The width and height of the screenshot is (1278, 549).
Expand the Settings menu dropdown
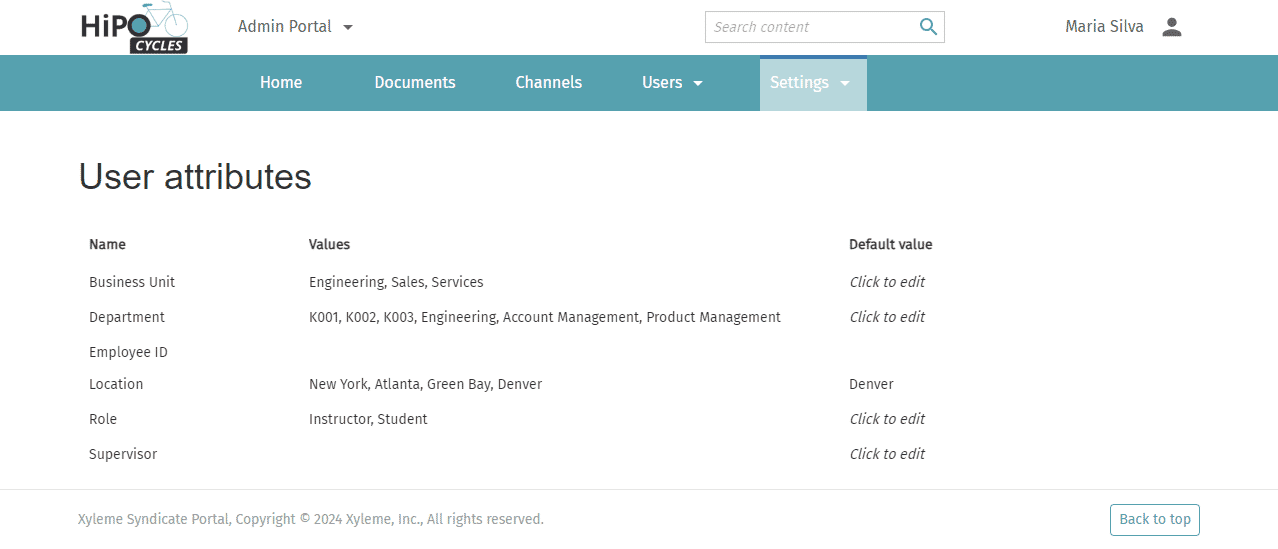coord(811,83)
